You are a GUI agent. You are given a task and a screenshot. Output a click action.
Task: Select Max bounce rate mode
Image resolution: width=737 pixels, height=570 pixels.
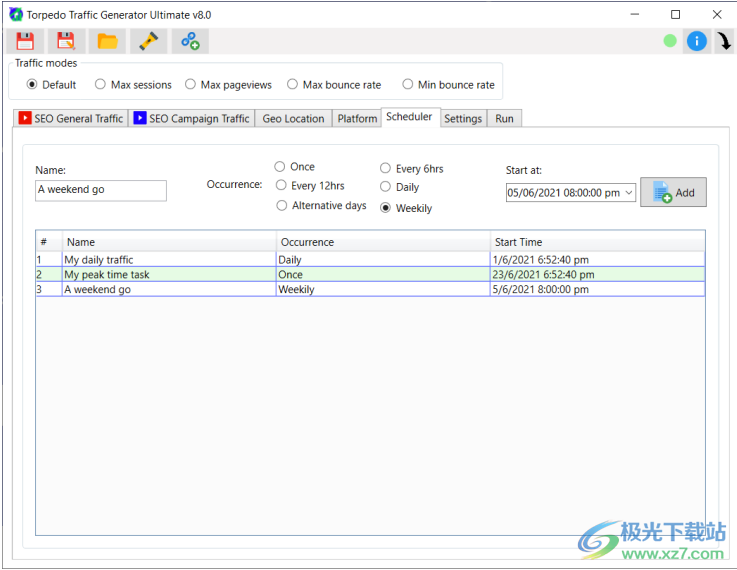tap(334, 85)
